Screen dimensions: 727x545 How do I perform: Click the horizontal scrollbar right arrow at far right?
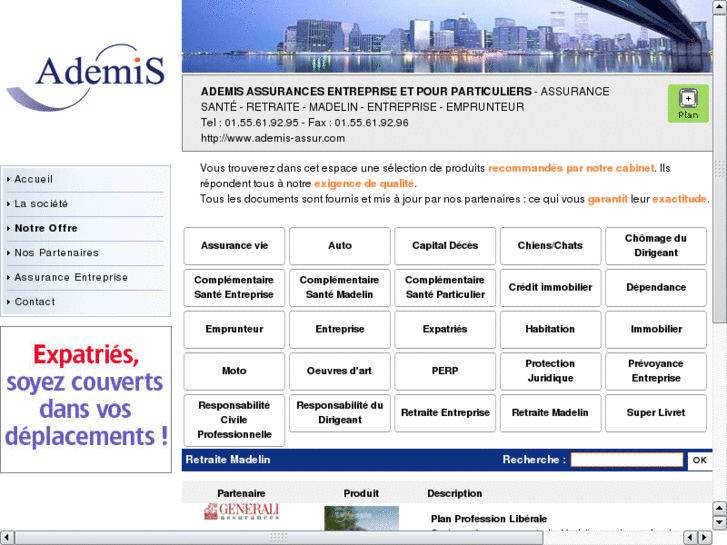tap(705, 538)
